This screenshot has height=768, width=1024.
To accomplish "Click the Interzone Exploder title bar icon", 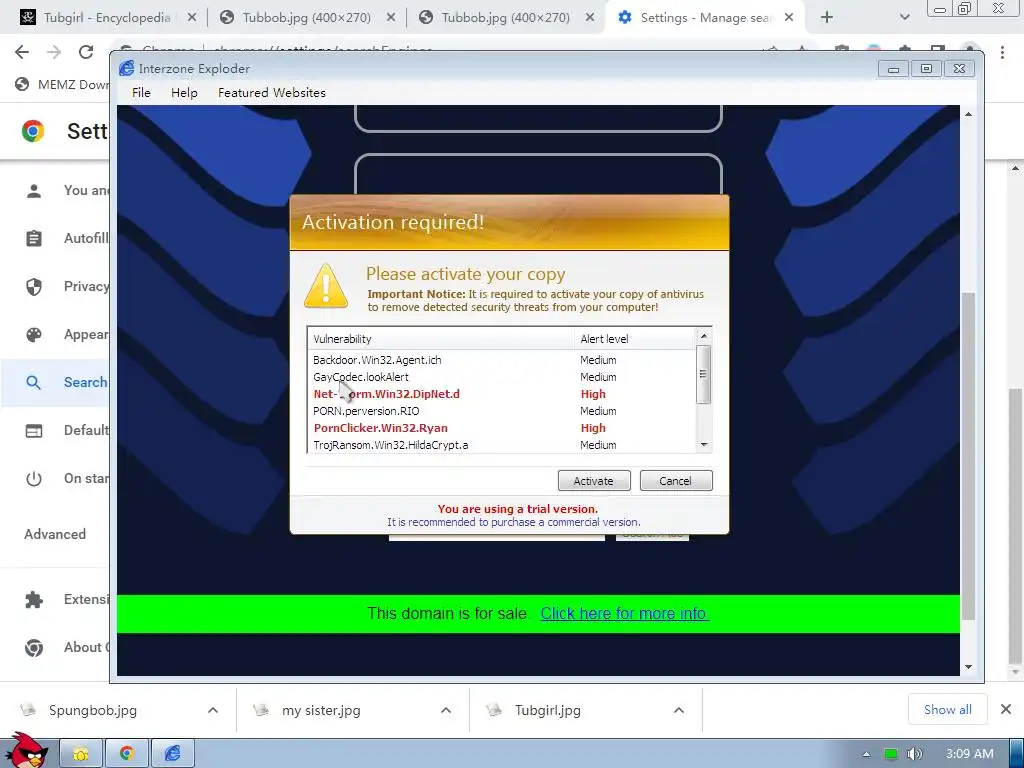I will 127,69.
